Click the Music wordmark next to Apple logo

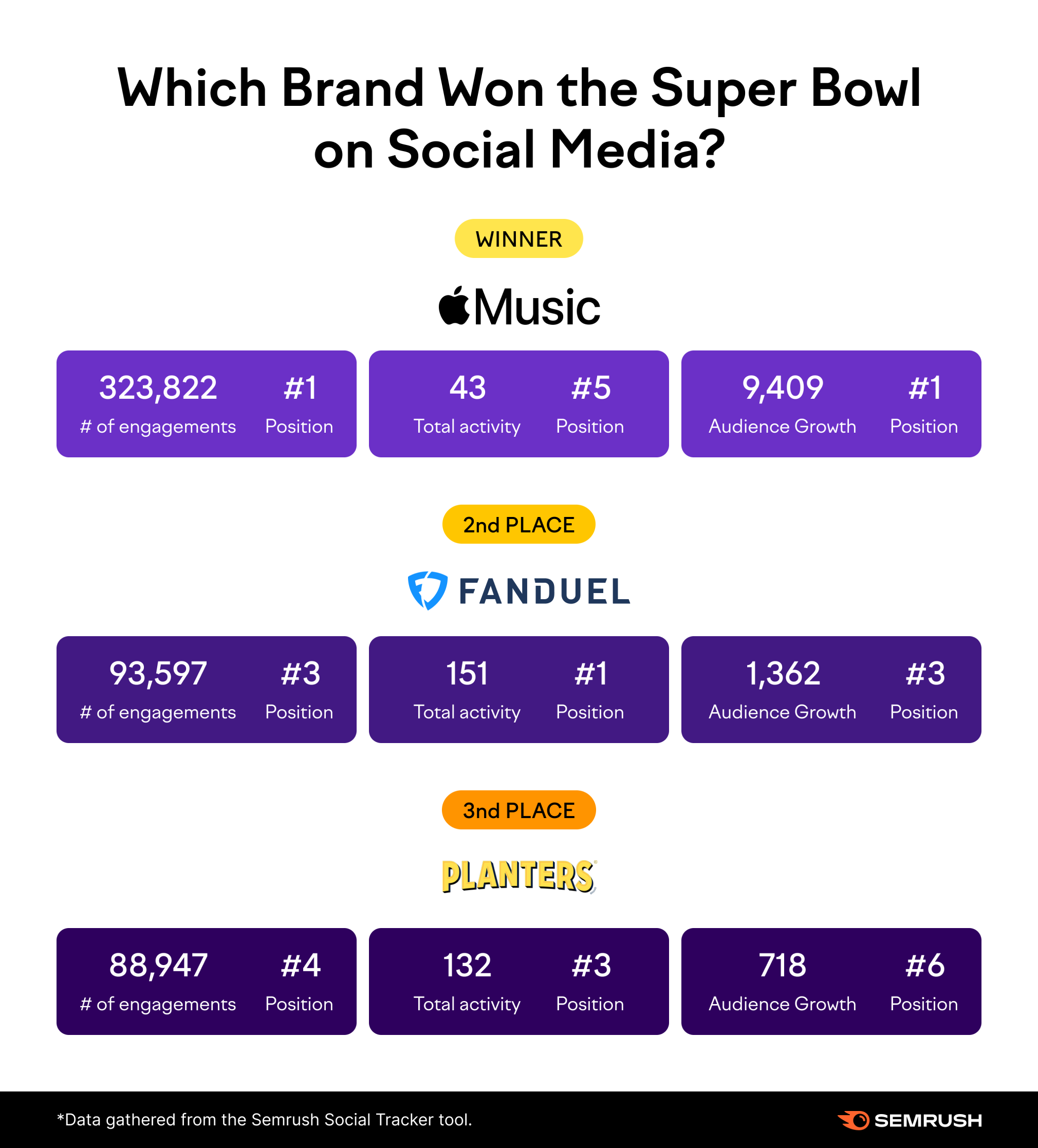(537, 307)
